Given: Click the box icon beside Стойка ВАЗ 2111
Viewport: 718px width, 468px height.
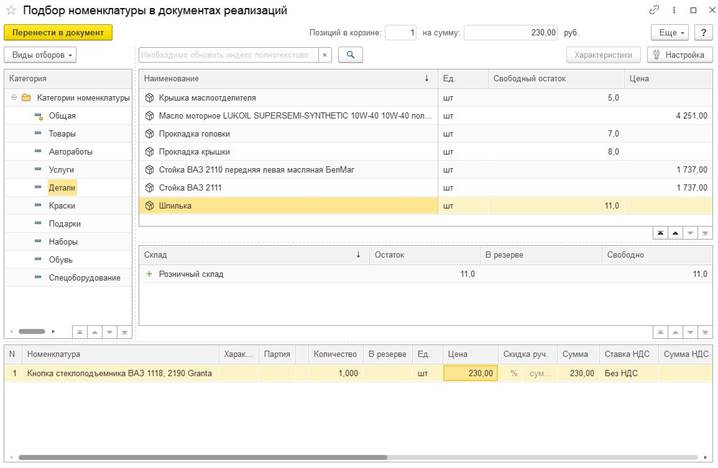Looking at the screenshot, I should point(149,188).
